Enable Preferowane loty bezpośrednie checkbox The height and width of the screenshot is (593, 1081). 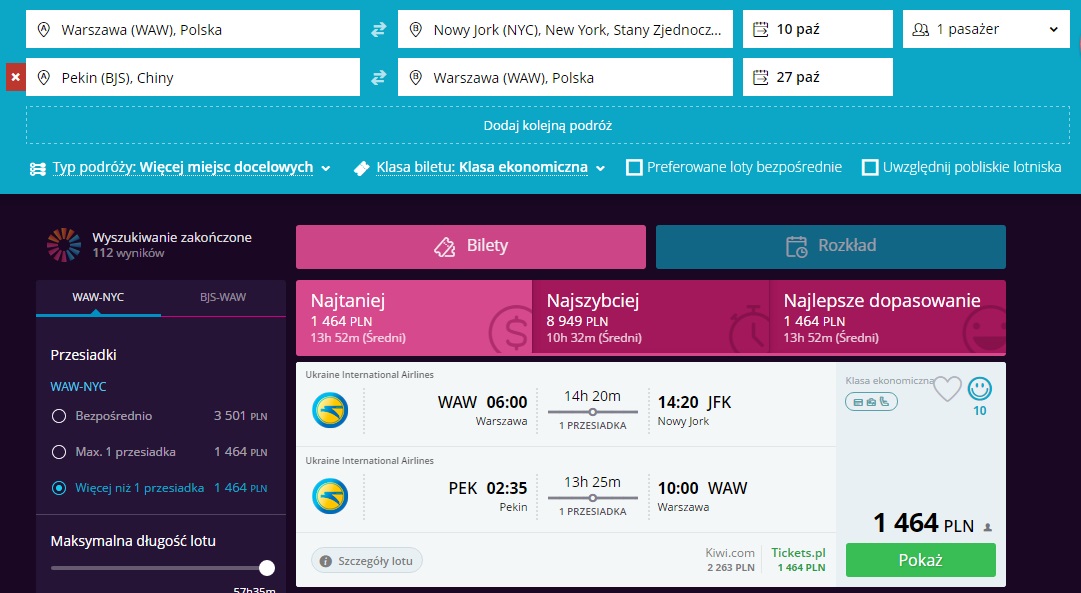point(634,168)
